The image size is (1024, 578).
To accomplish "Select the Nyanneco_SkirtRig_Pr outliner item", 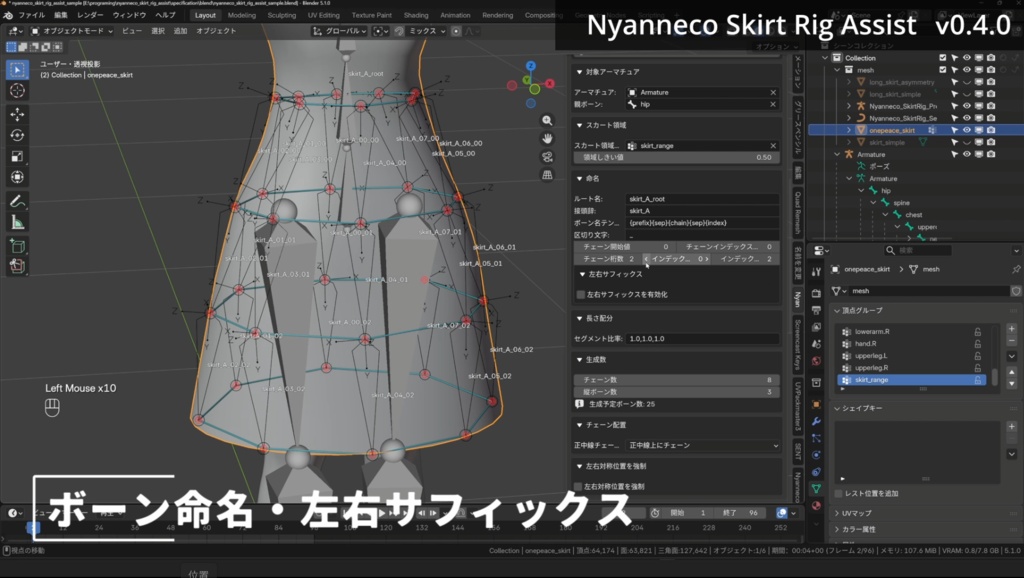I will click(903, 106).
